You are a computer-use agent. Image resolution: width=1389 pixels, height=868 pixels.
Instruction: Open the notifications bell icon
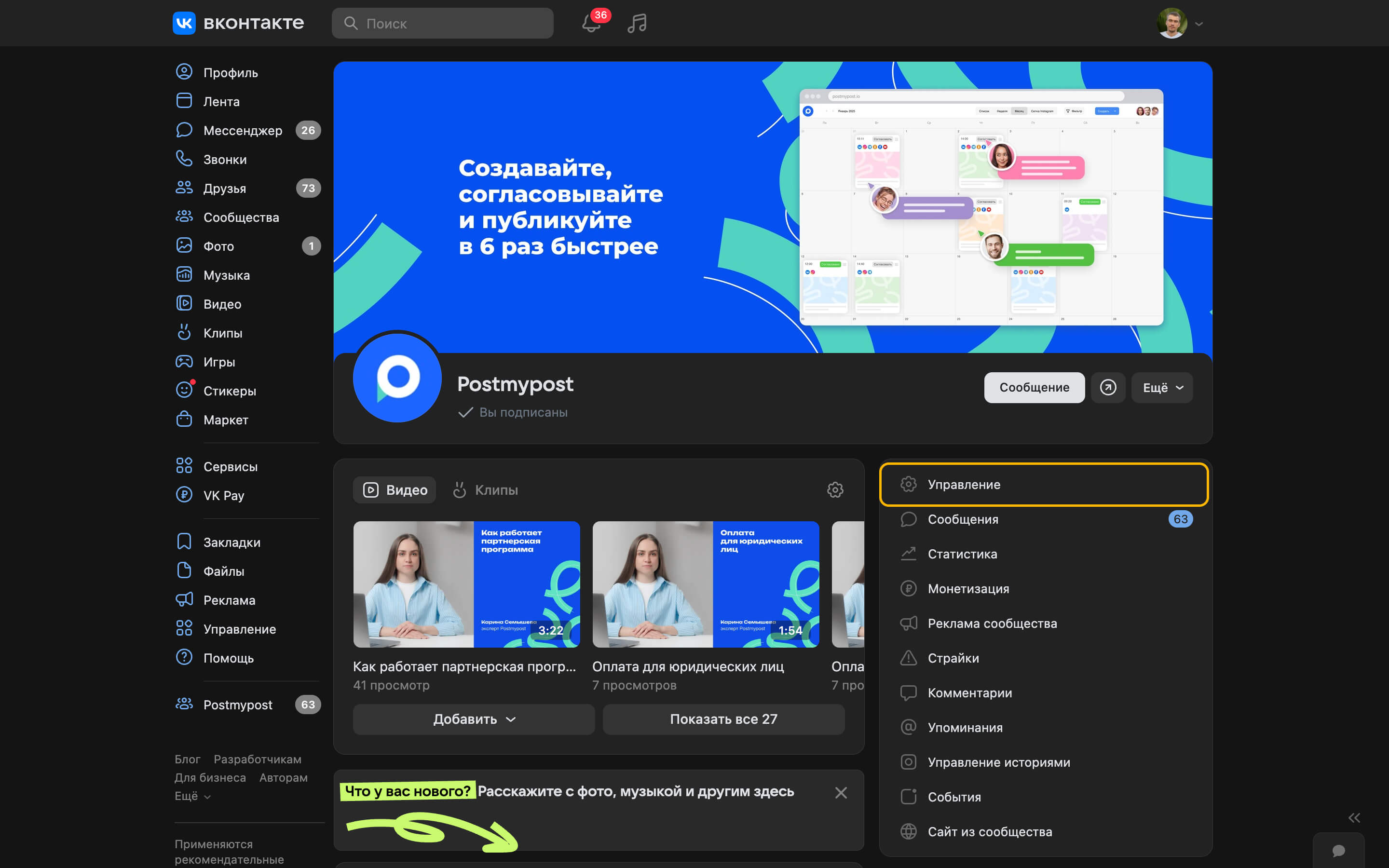(591, 23)
